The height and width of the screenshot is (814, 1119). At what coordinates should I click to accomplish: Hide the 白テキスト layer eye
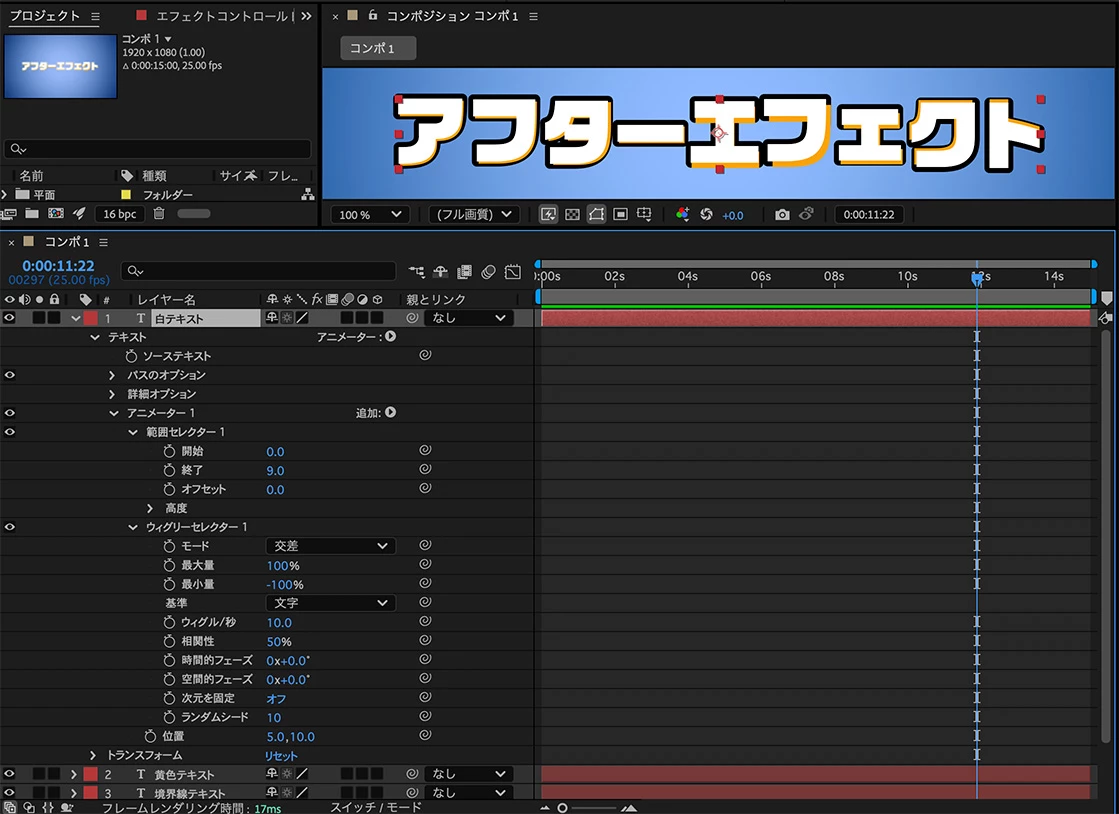click(9, 317)
